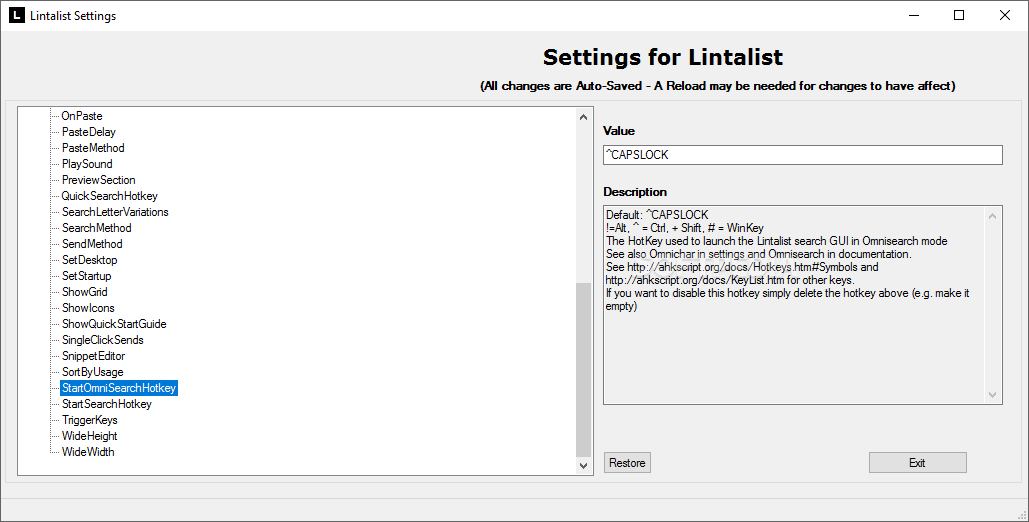Select SingleClickSends item
Image resolution: width=1029 pixels, height=522 pixels.
102,340
